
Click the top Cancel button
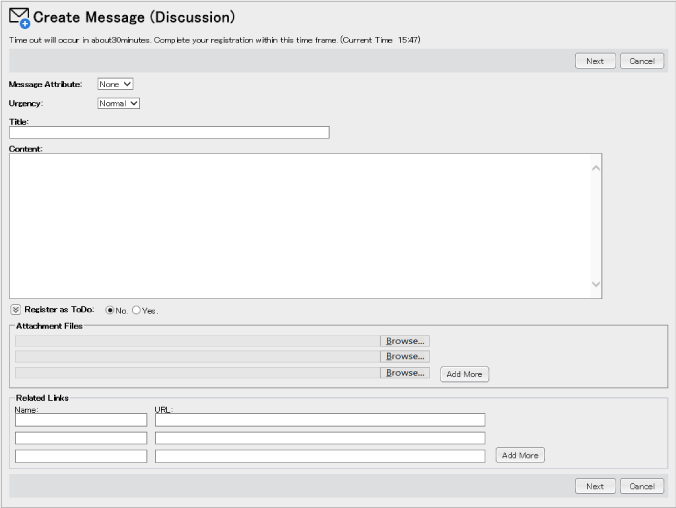[642, 61]
